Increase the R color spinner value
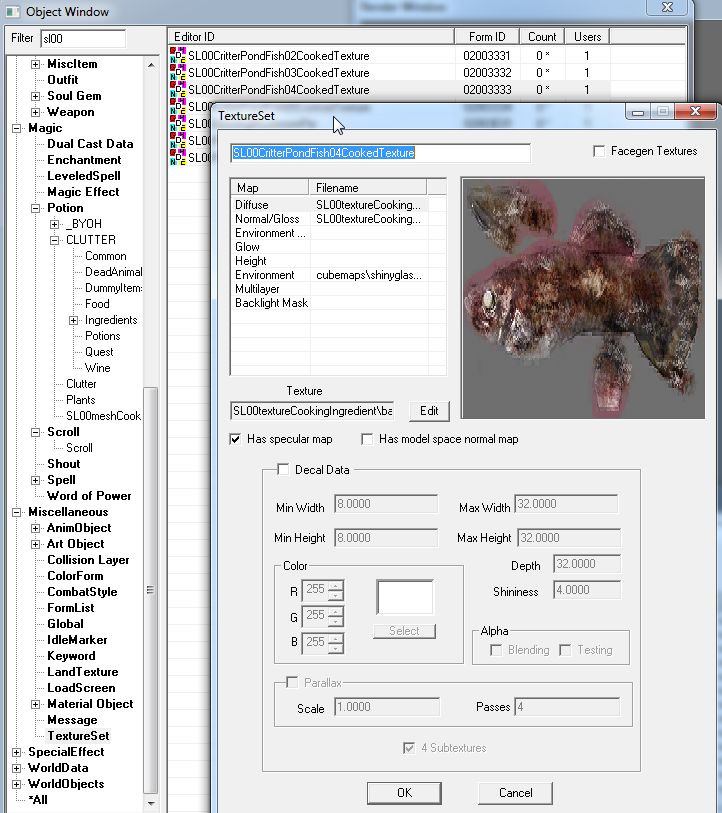Screen dimensions: 722x813 336,585
